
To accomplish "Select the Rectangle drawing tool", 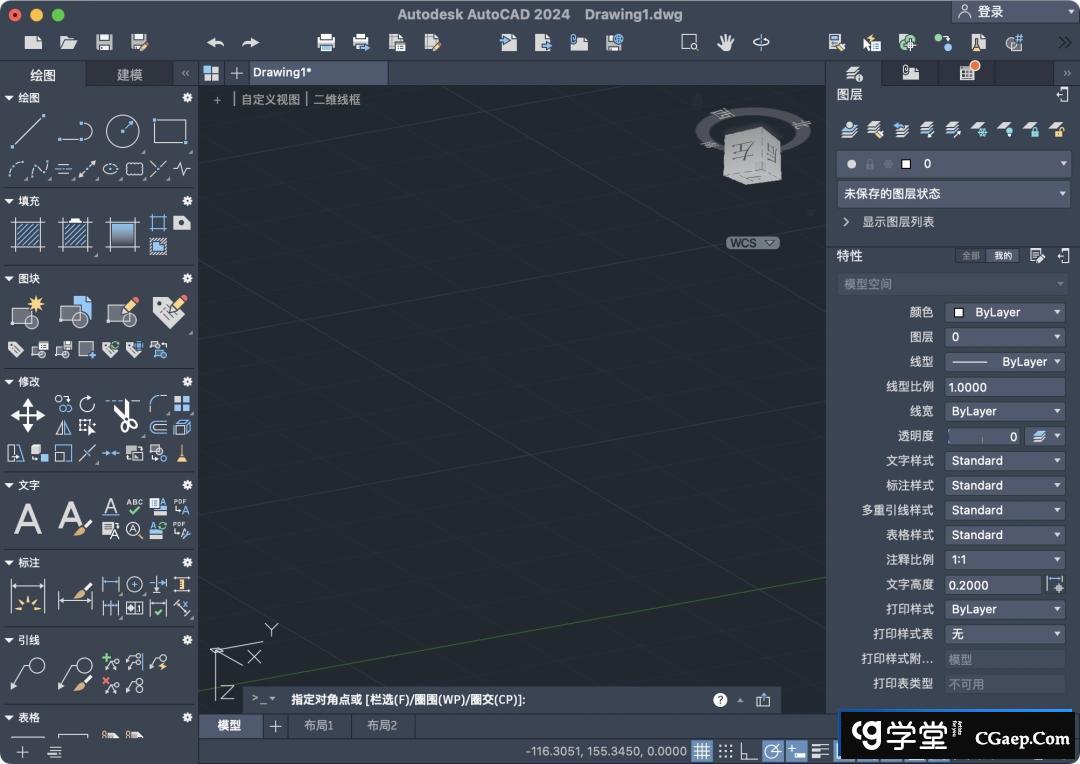I will 170,131.
